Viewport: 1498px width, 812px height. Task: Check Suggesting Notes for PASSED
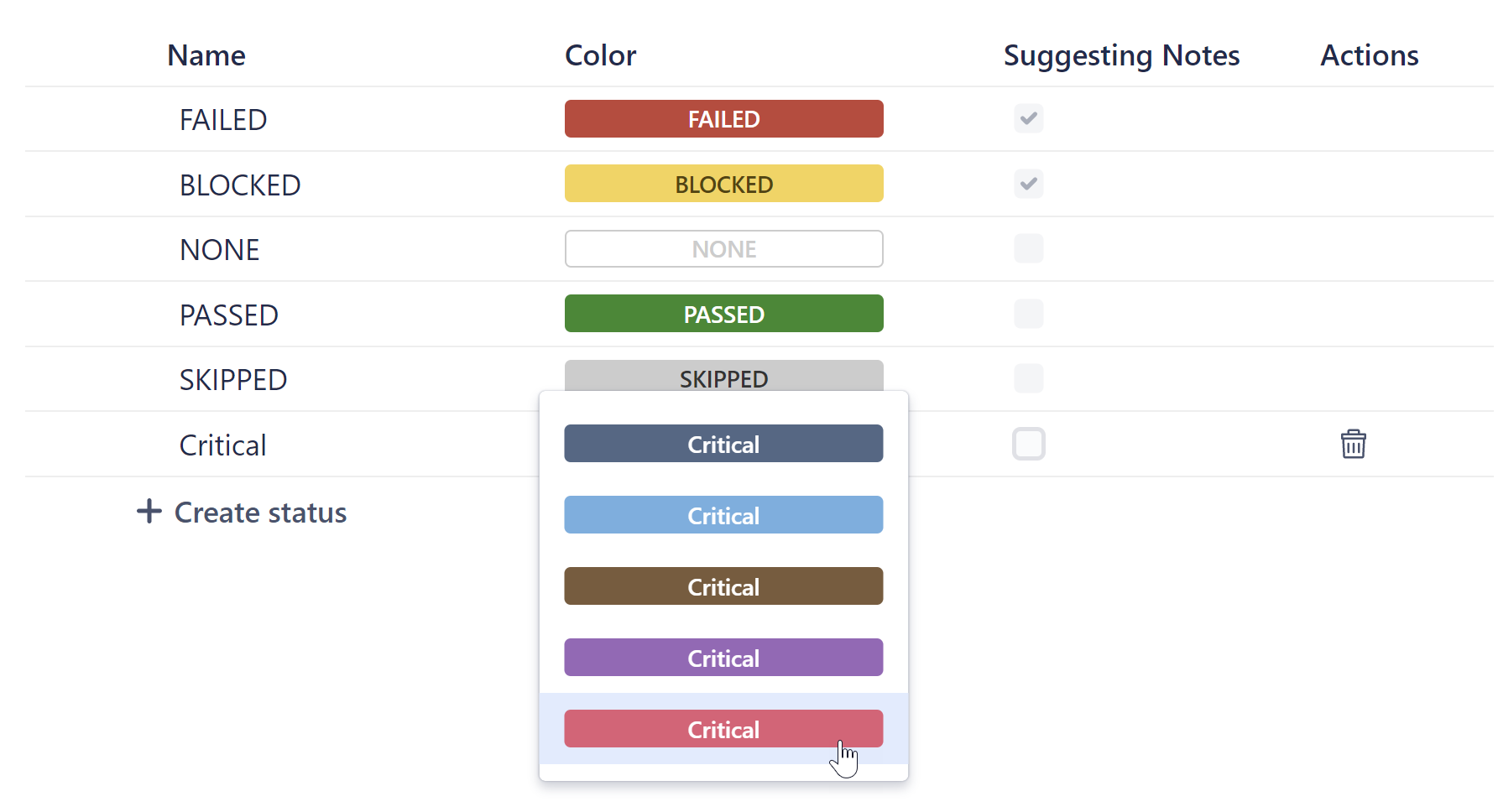[x=1028, y=314]
